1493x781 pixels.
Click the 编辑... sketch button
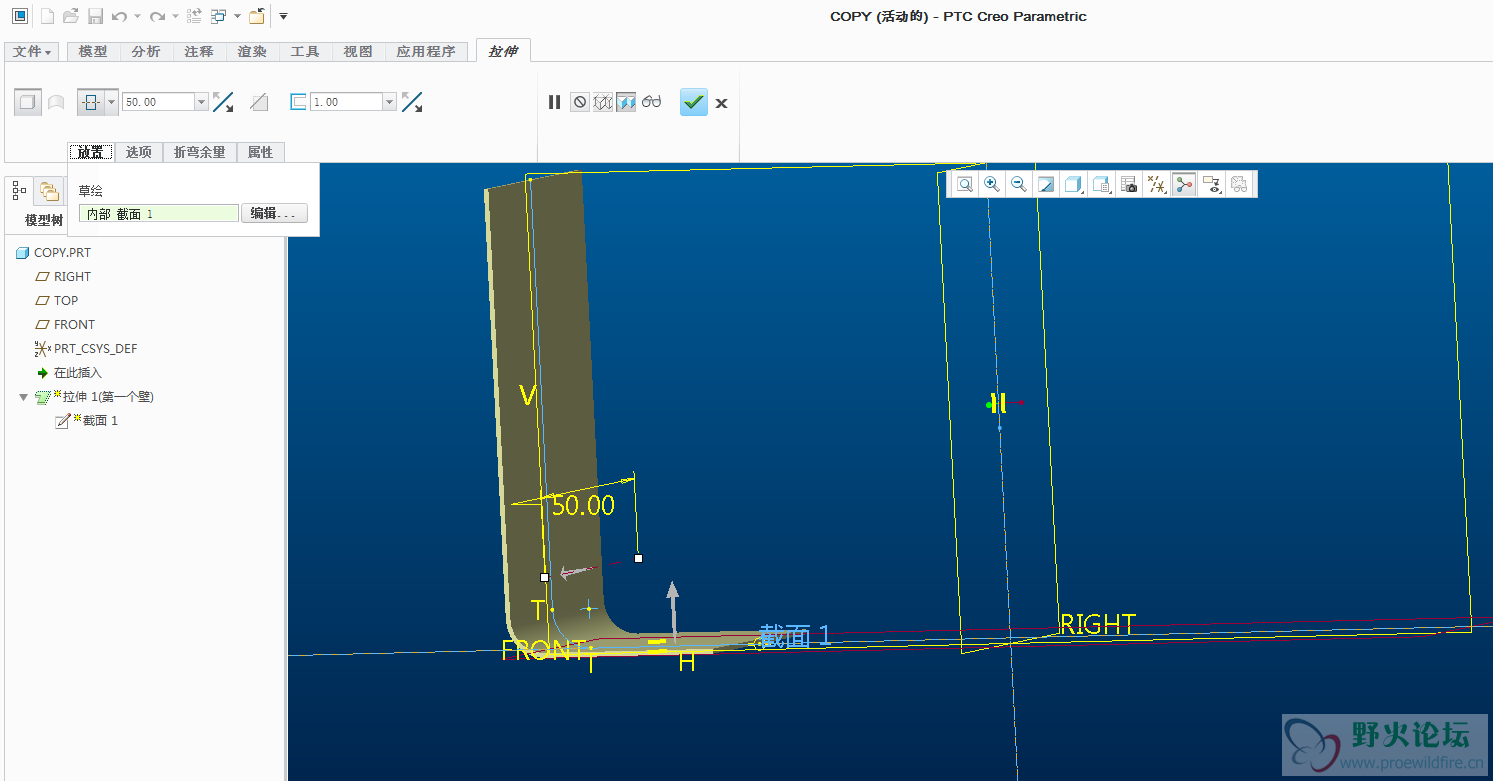point(274,213)
